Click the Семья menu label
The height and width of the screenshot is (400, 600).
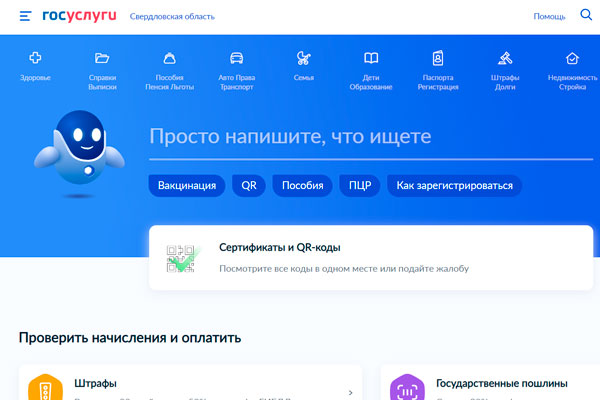point(304,78)
